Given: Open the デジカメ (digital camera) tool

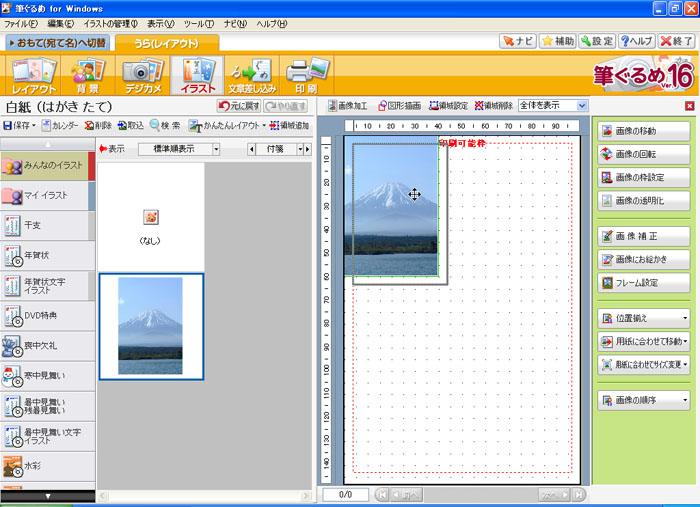Looking at the screenshot, I should [140, 75].
